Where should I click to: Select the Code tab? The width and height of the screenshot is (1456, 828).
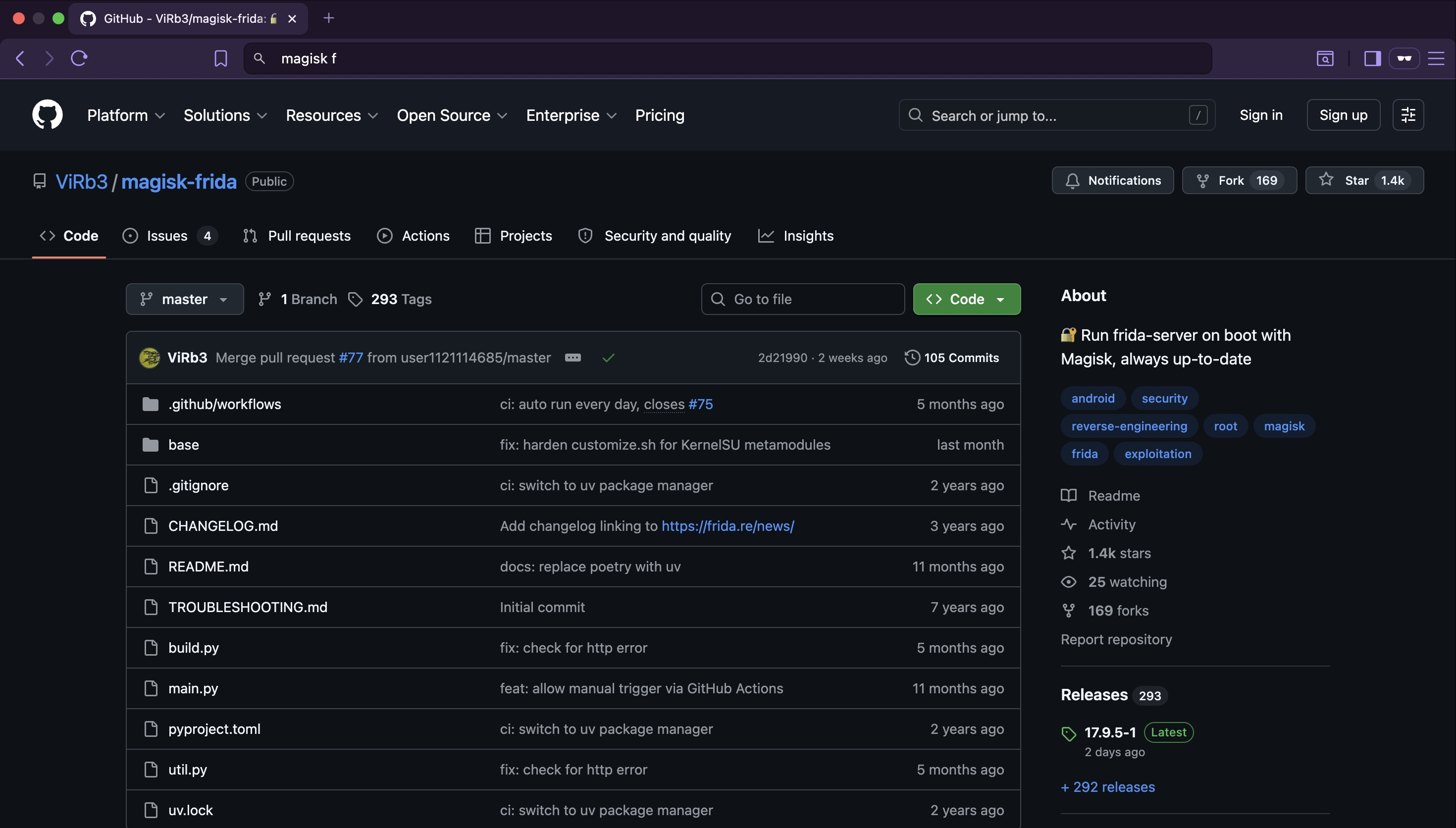pyautogui.click(x=69, y=235)
